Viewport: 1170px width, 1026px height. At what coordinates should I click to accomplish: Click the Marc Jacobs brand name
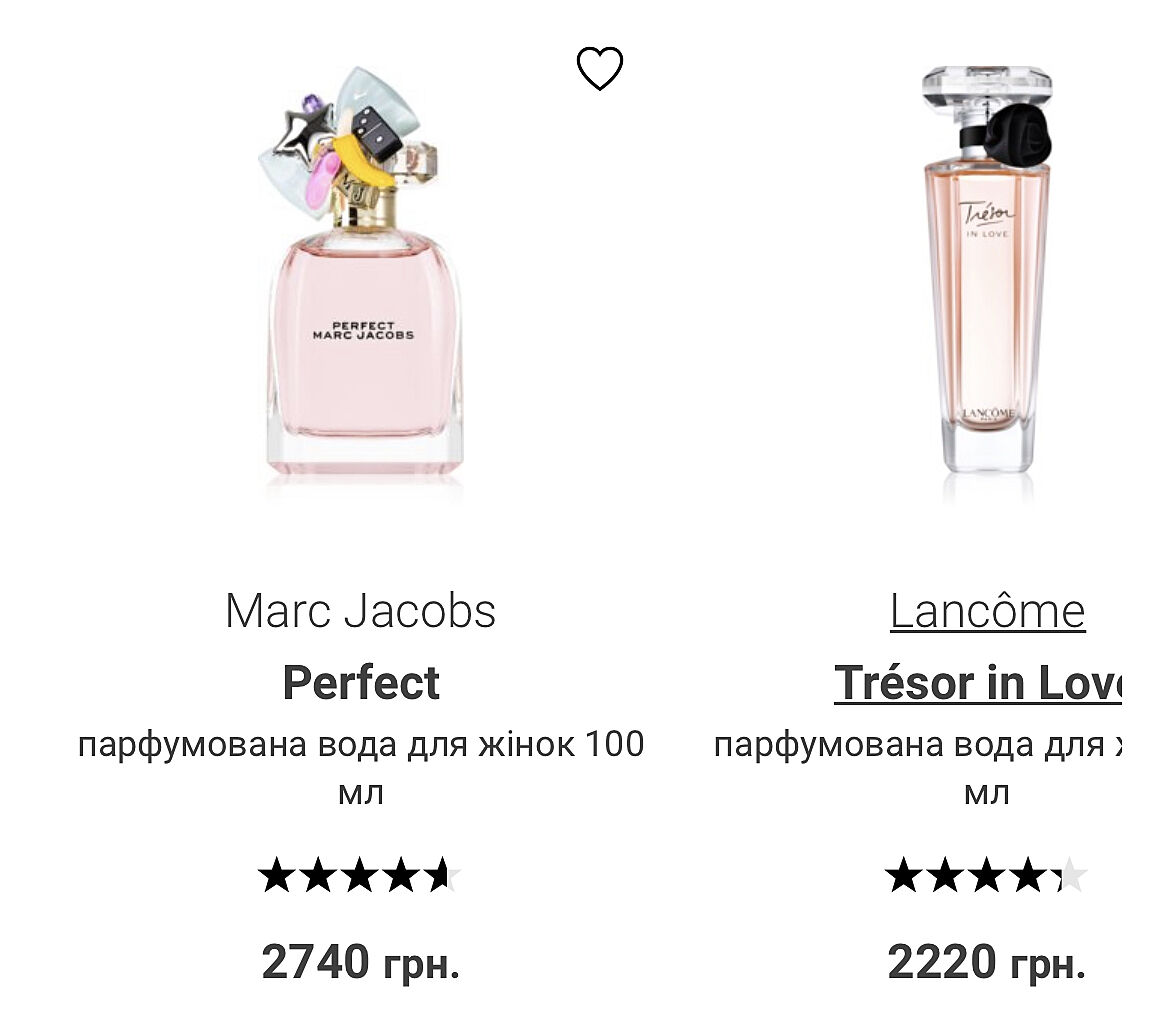pos(361,611)
